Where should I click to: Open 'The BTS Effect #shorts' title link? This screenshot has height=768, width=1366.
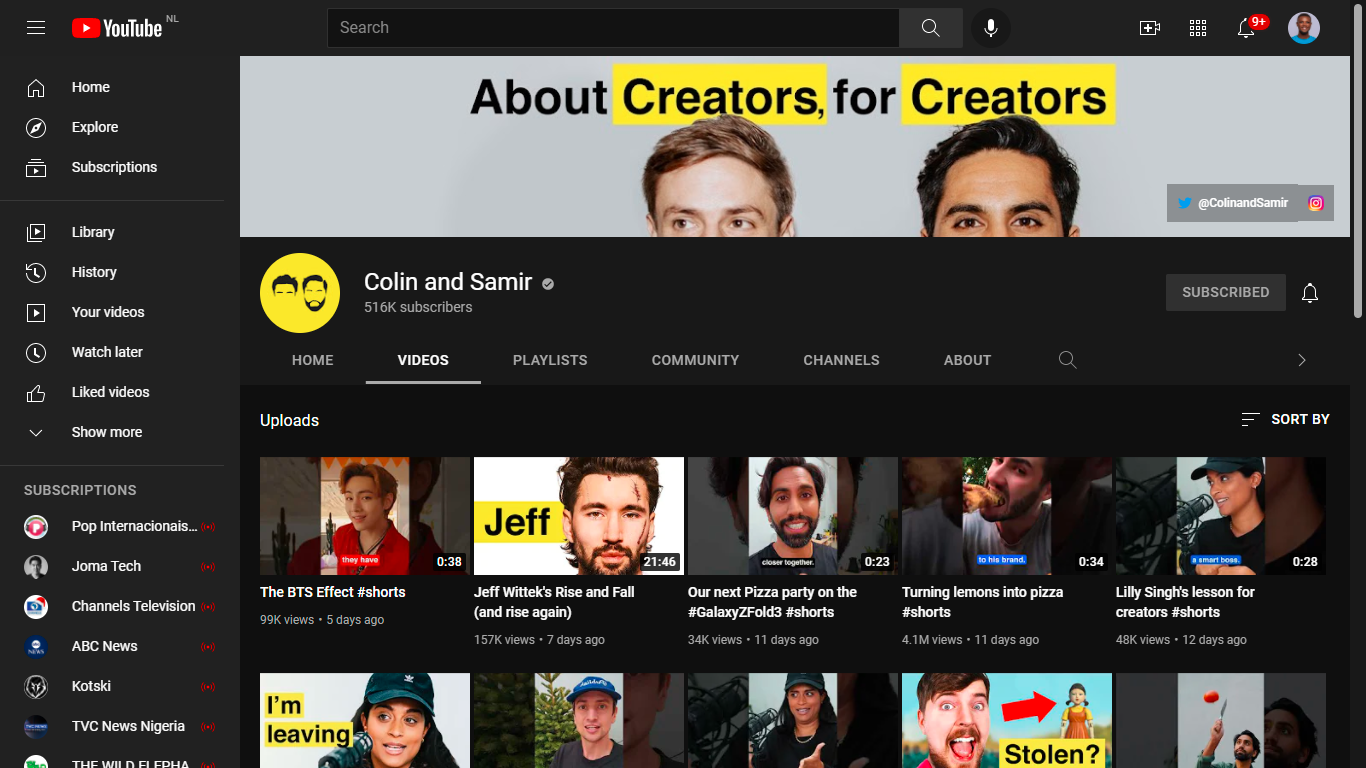pyautogui.click(x=333, y=592)
